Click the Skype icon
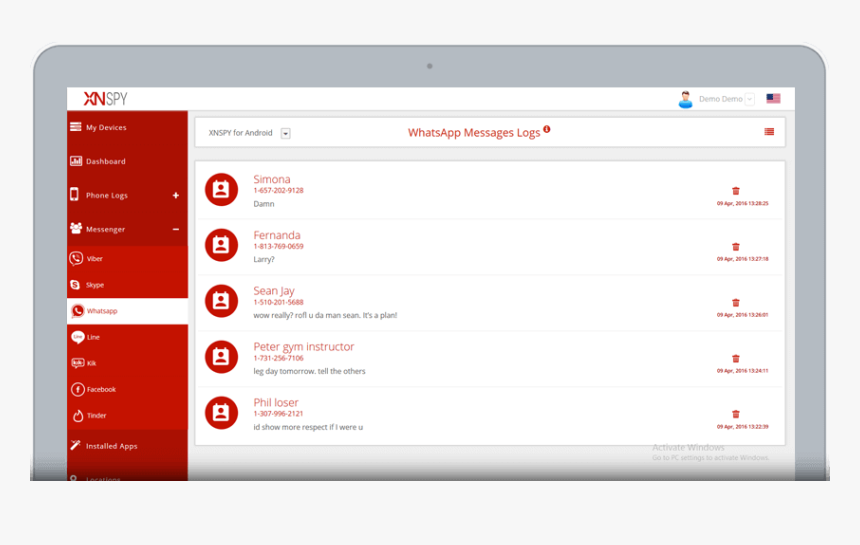The width and height of the screenshot is (860, 545). click(x=76, y=285)
